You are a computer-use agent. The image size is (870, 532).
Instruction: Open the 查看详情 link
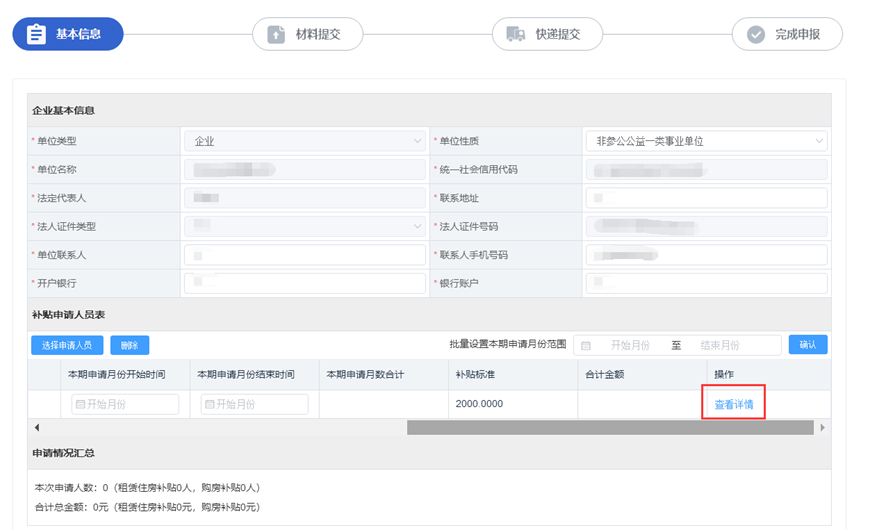coord(733,405)
